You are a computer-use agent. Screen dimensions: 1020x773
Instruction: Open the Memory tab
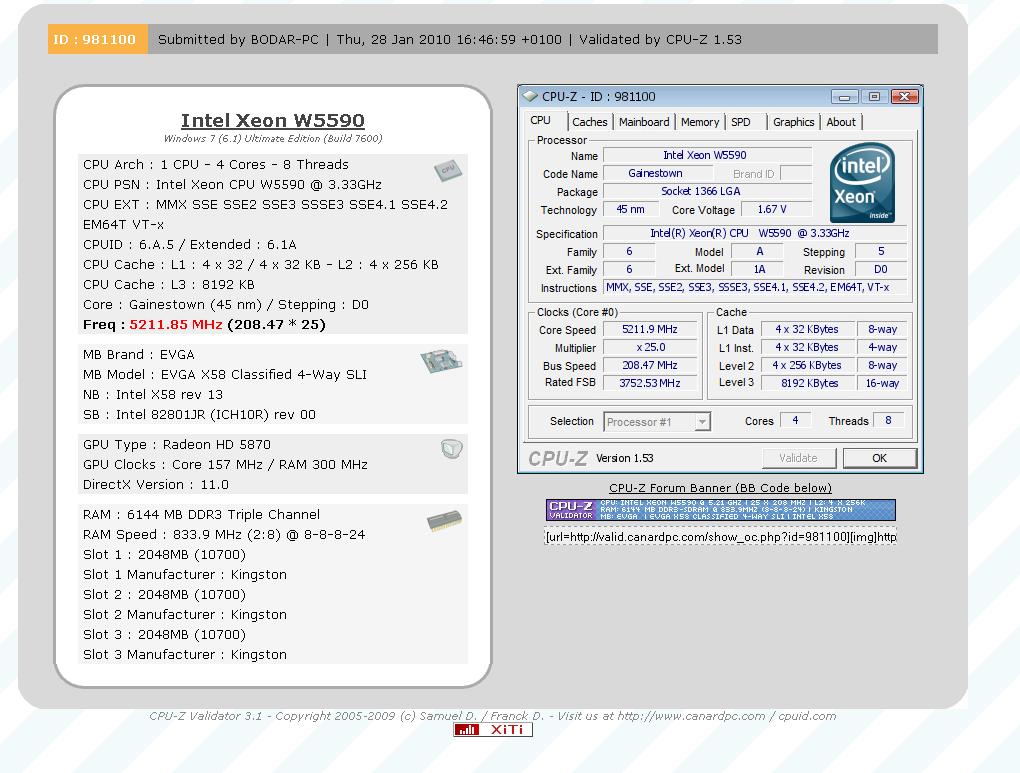pyautogui.click(x=700, y=122)
